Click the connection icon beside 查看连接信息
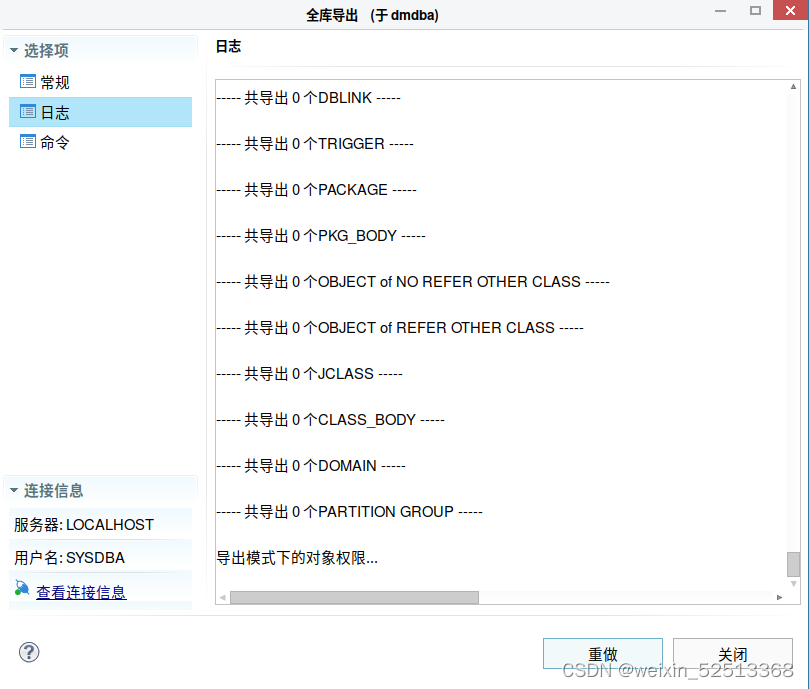 20,590
